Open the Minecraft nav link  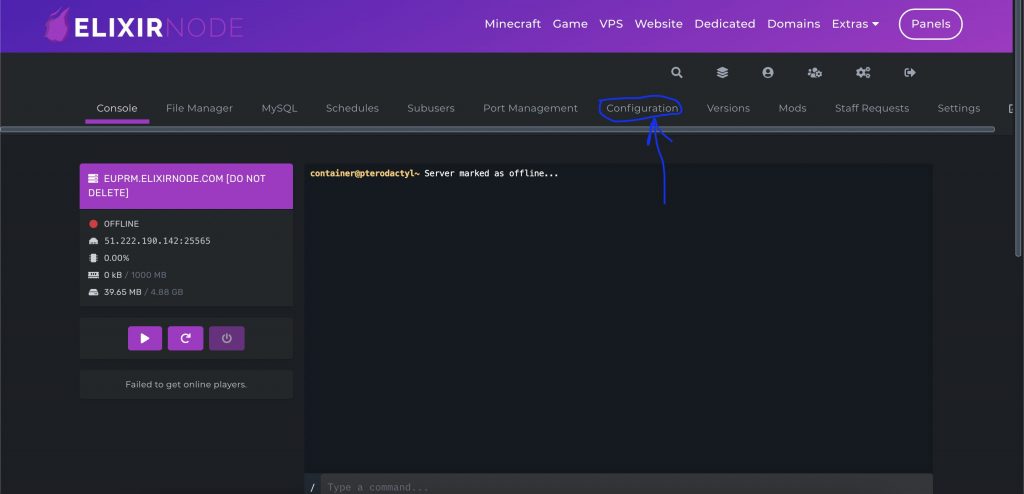coord(513,24)
